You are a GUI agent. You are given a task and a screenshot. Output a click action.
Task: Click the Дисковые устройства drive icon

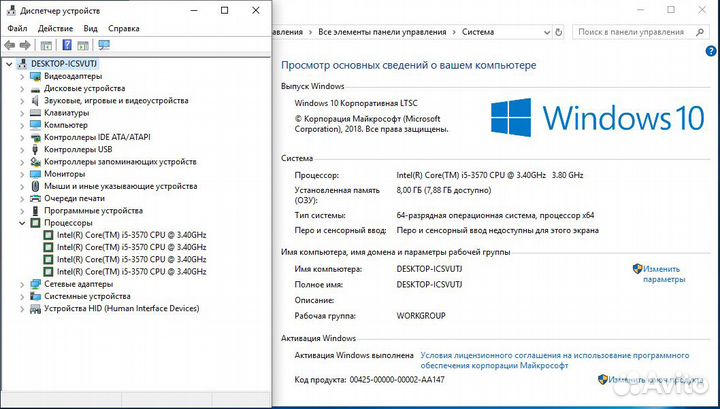coord(35,89)
